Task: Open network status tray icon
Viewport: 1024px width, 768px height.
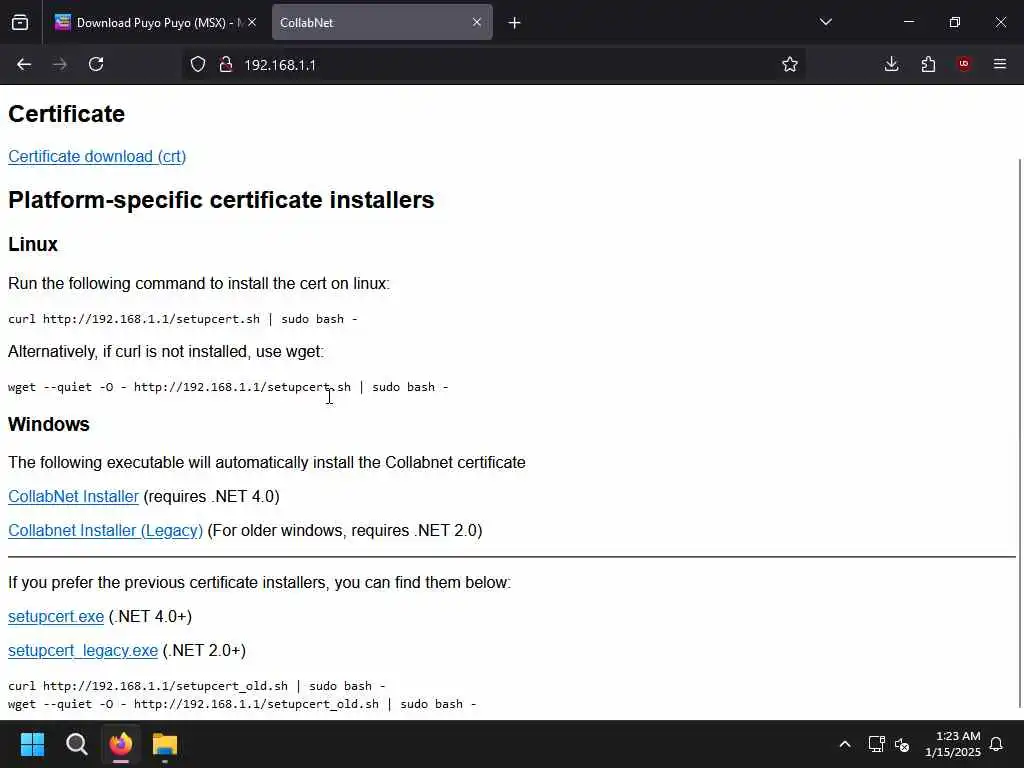Action: (x=876, y=744)
